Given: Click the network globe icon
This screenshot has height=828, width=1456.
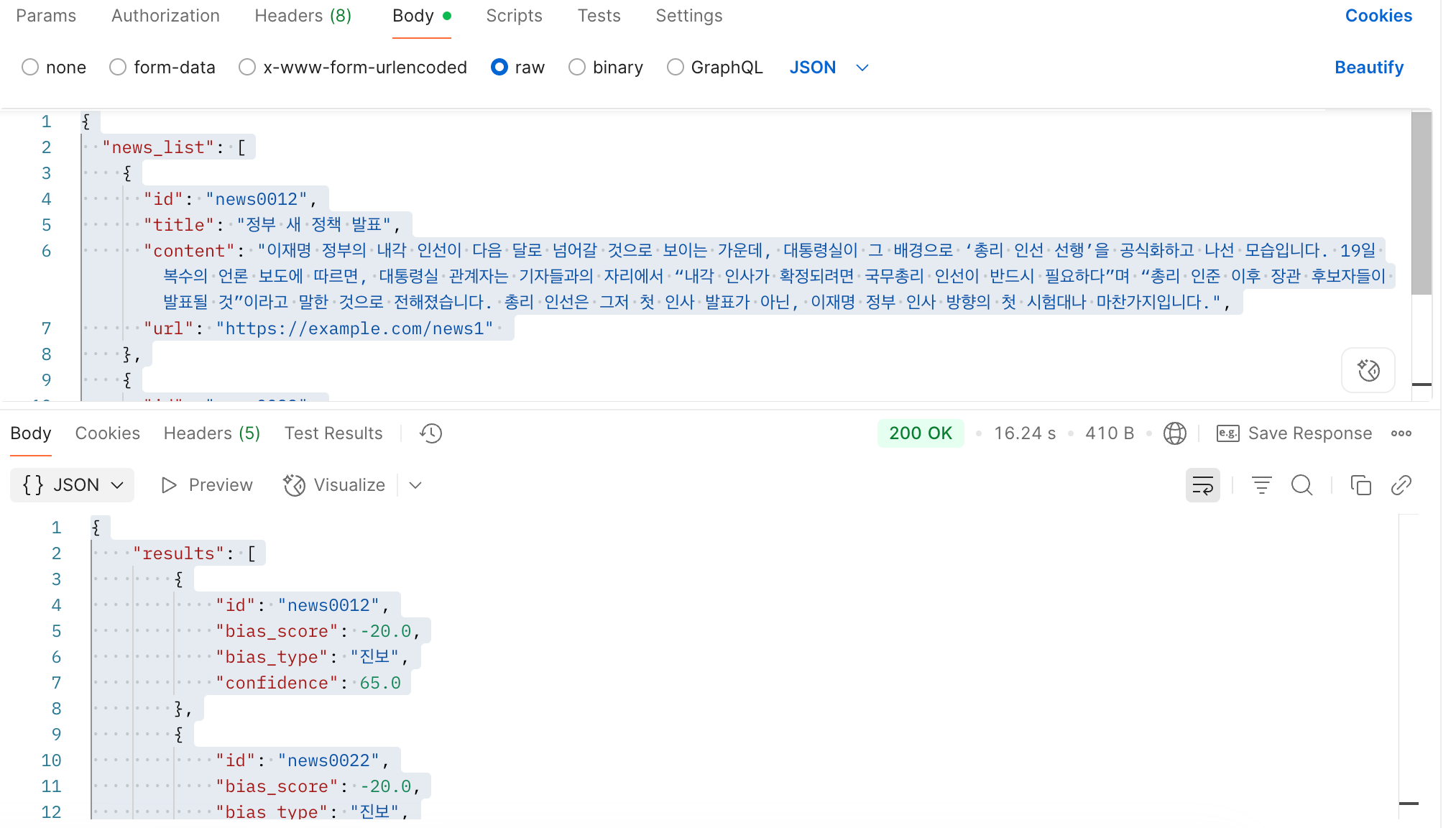Looking at the screenshot, I should tap(1175, 433).
